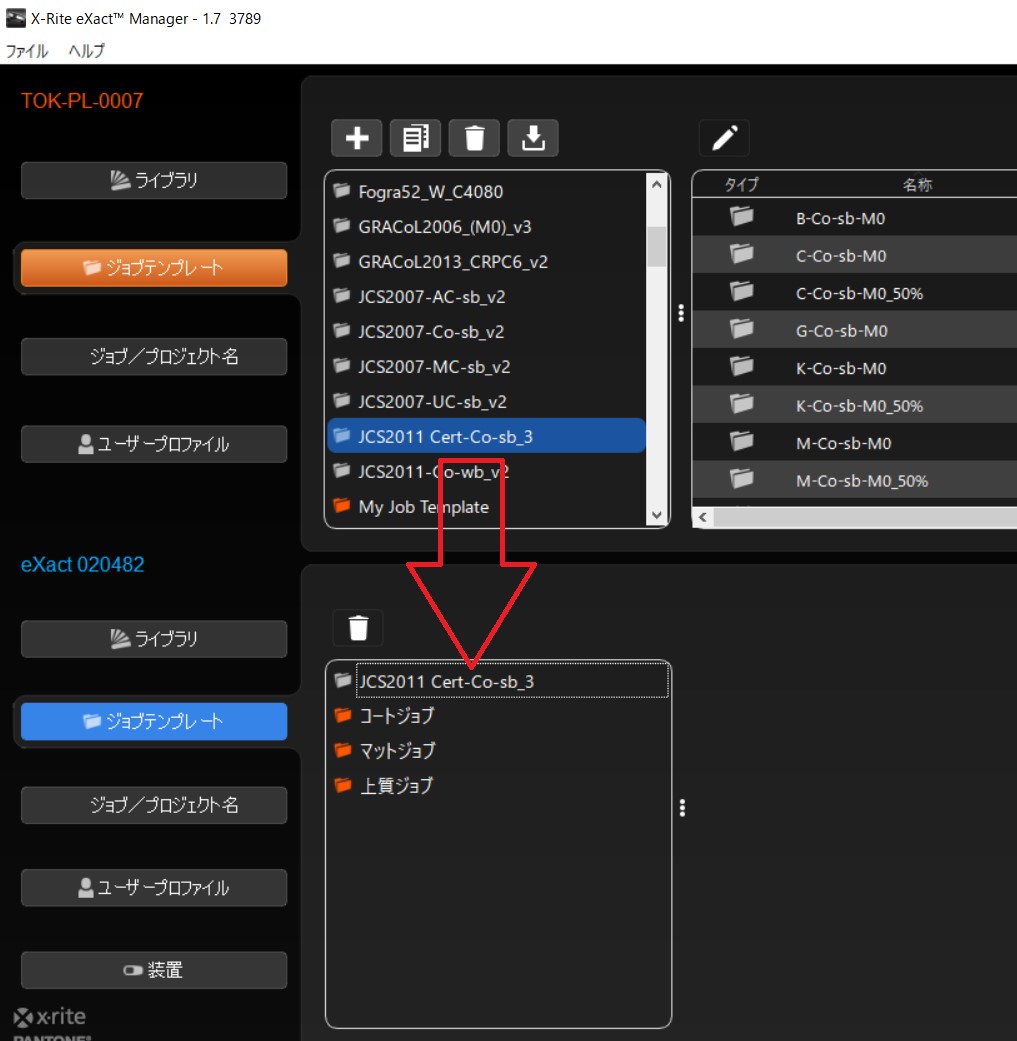Image resolution: width=1017 pixels, height=1041 pixels.
Task: Open the ヘルプ menu
Action: pos(86,50)
